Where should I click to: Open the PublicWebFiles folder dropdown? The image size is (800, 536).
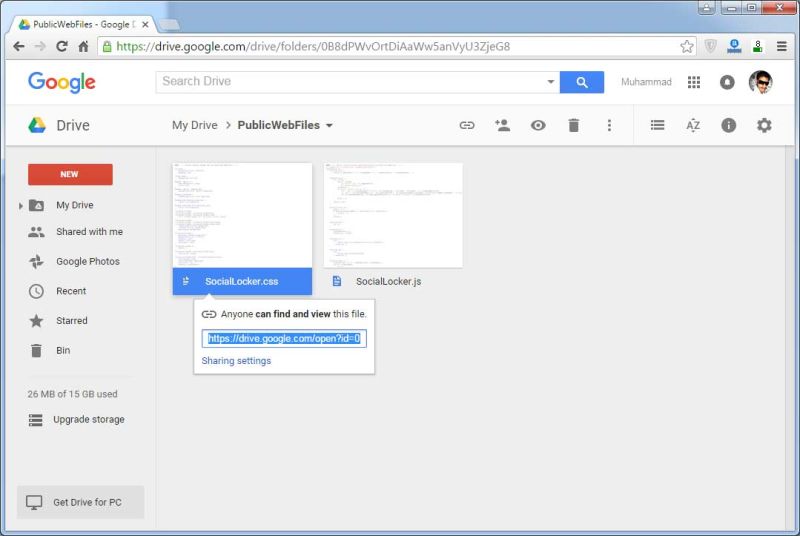click(x=329, y=125)
